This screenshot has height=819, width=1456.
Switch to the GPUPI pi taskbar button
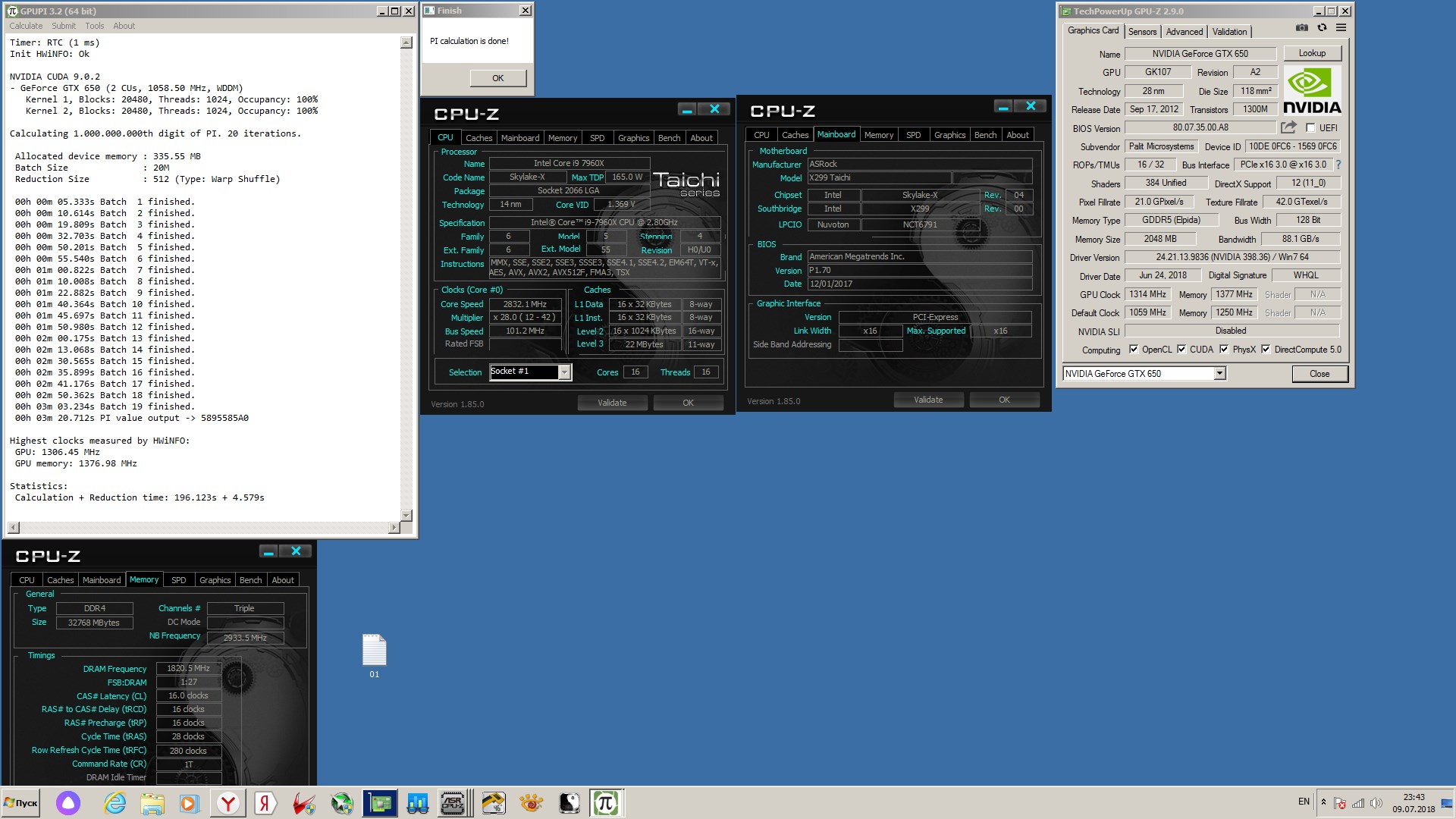pyautogui.click(x=606, y=803)
